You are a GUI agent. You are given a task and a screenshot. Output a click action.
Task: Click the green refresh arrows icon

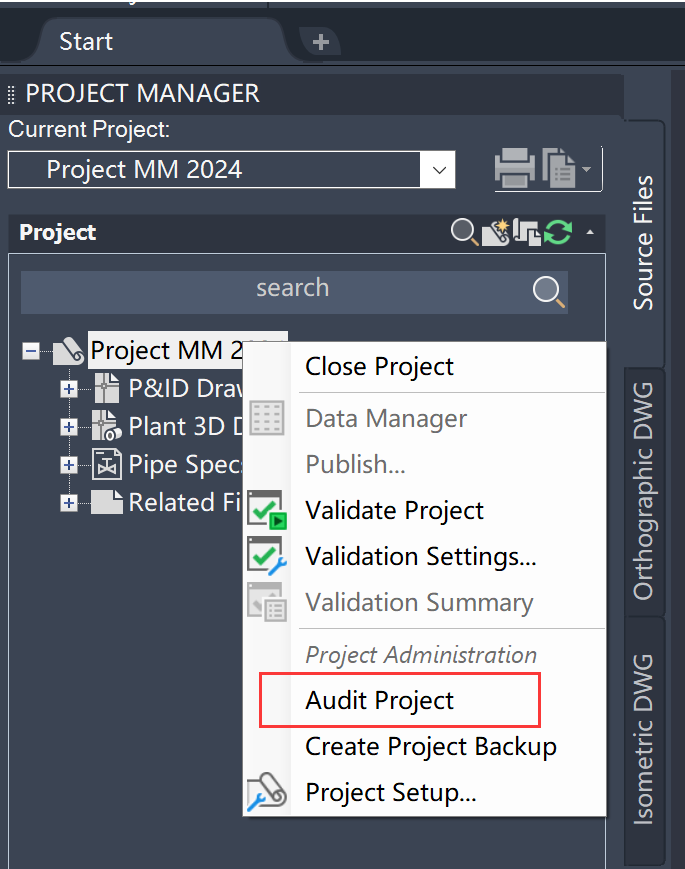(557, 232)
